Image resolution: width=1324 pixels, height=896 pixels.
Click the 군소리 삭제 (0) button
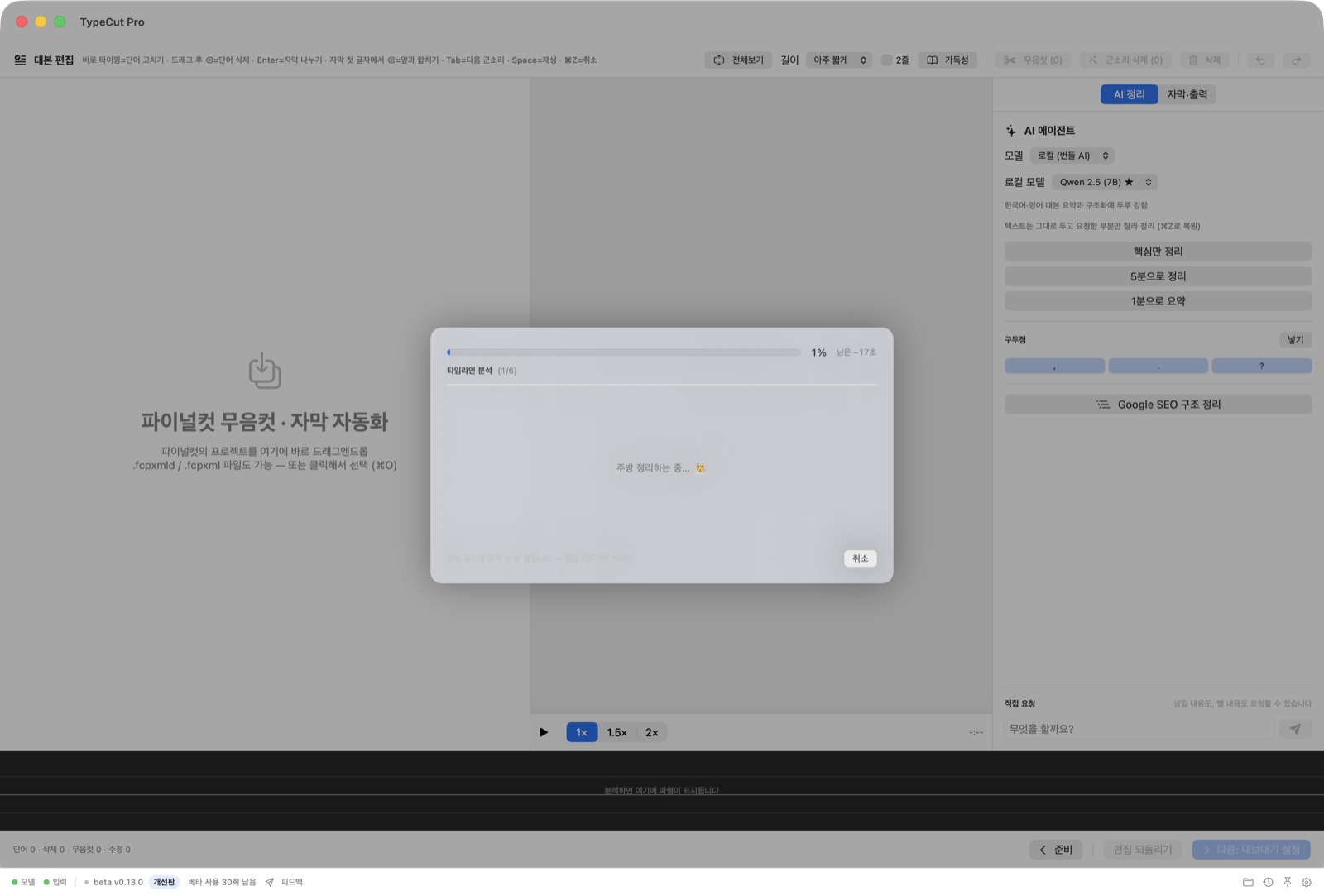[1125, 60]
